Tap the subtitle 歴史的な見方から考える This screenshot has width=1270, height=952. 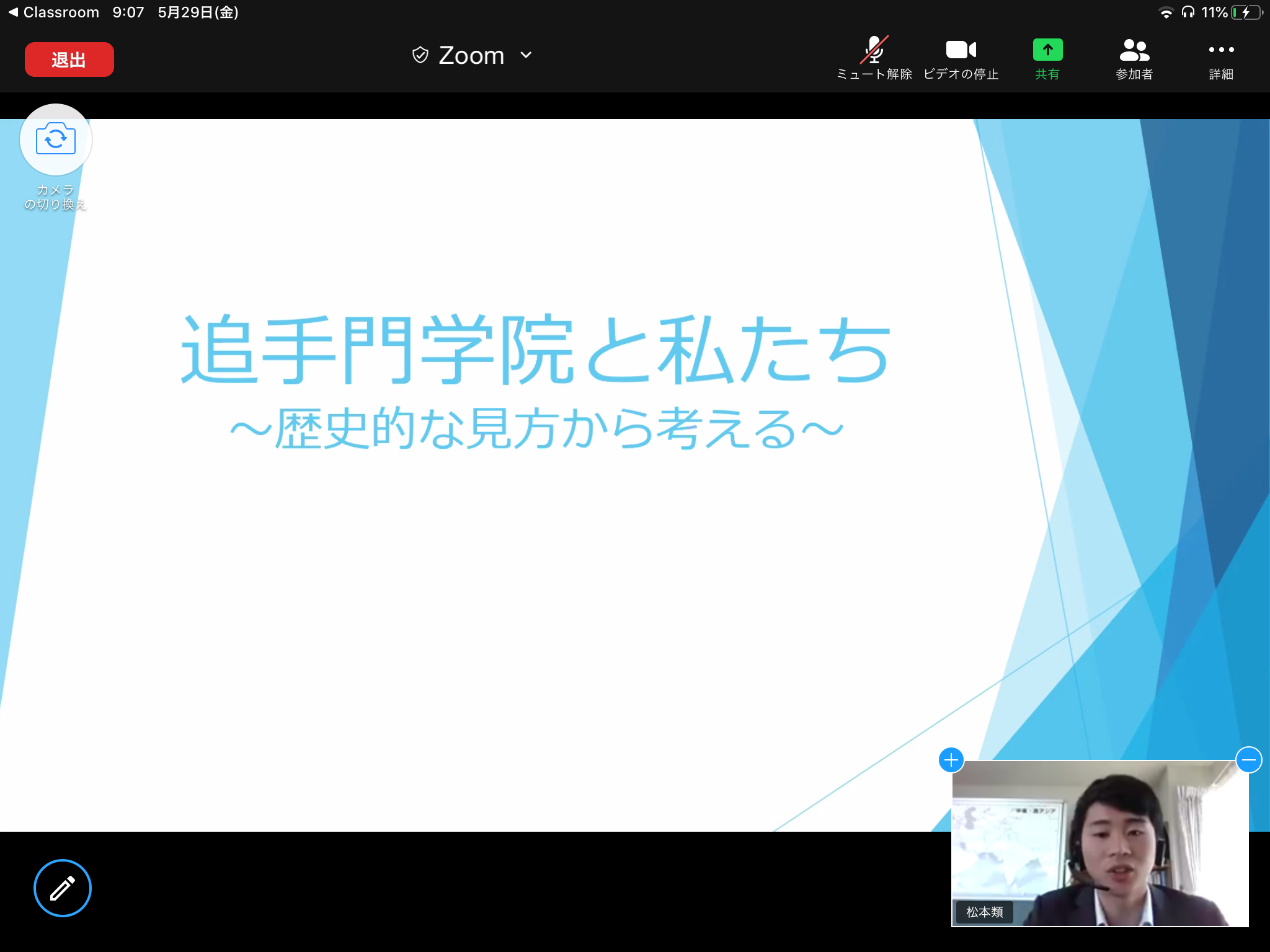(x=536, y=428)
